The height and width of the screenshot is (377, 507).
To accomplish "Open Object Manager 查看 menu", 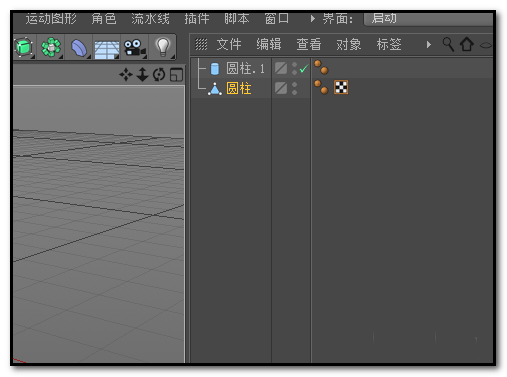I will [309, 44].
